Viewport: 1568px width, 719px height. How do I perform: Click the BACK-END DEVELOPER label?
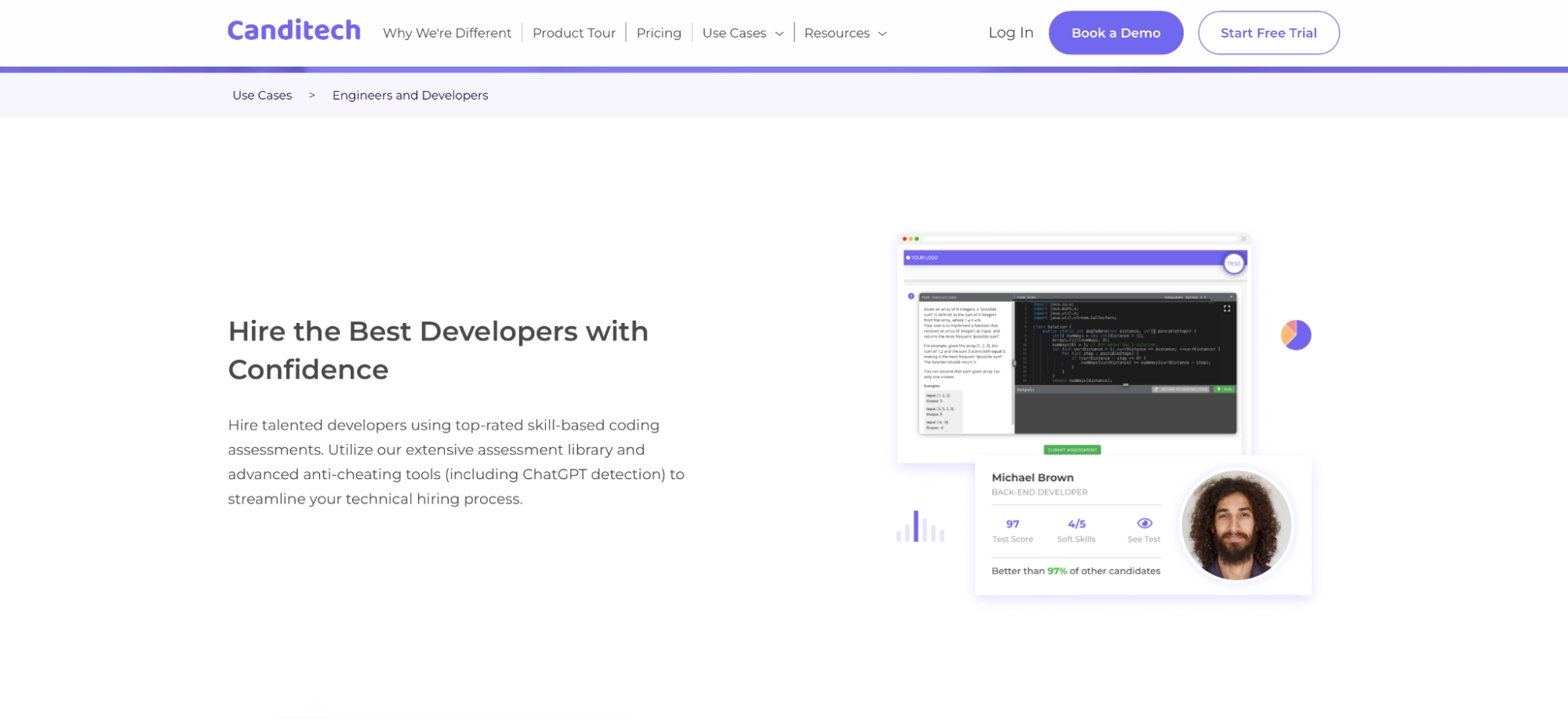pyautogui.click(x=1039, y=492)
